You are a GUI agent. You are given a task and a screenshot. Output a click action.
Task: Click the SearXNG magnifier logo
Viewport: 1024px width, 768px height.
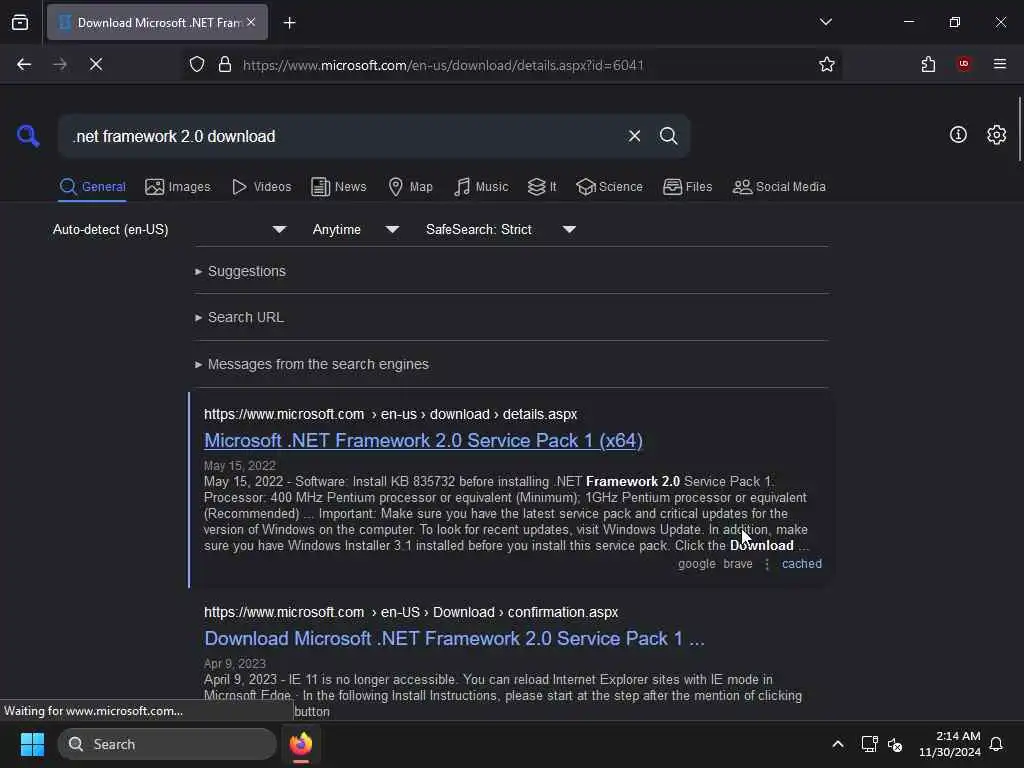point(28,136)
